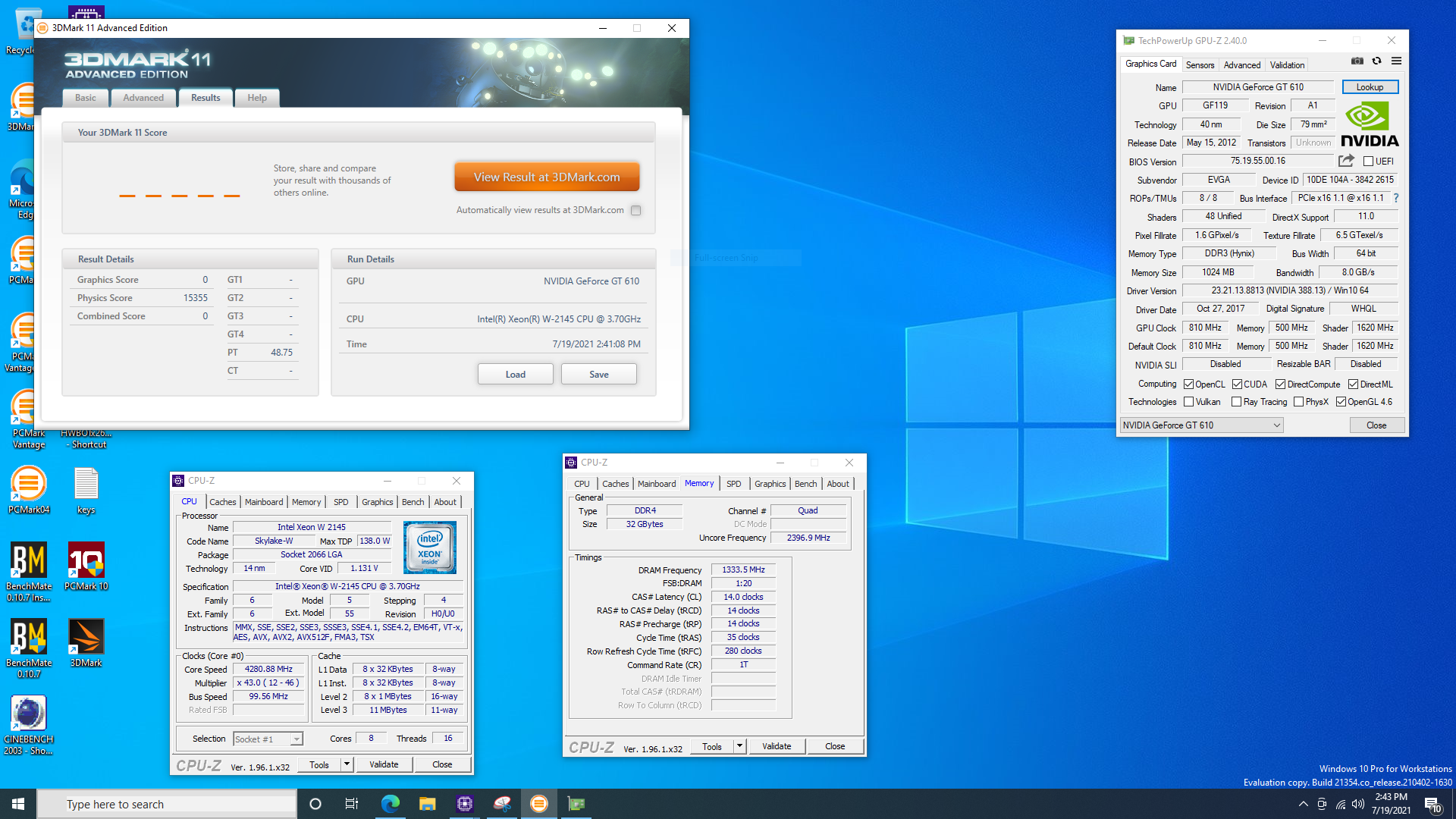Click the Load button in Run Details

point(516,375)
